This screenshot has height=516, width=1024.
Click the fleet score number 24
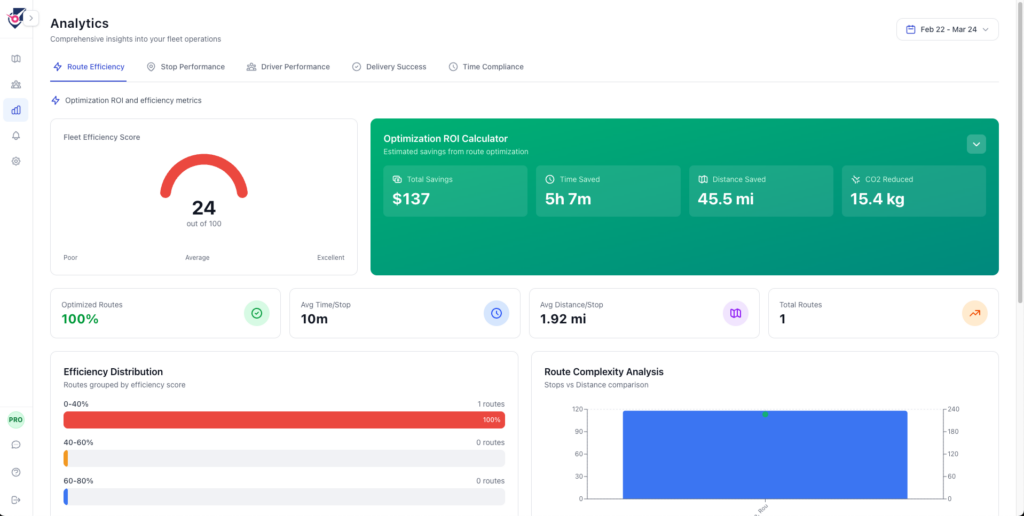[204, 208]
